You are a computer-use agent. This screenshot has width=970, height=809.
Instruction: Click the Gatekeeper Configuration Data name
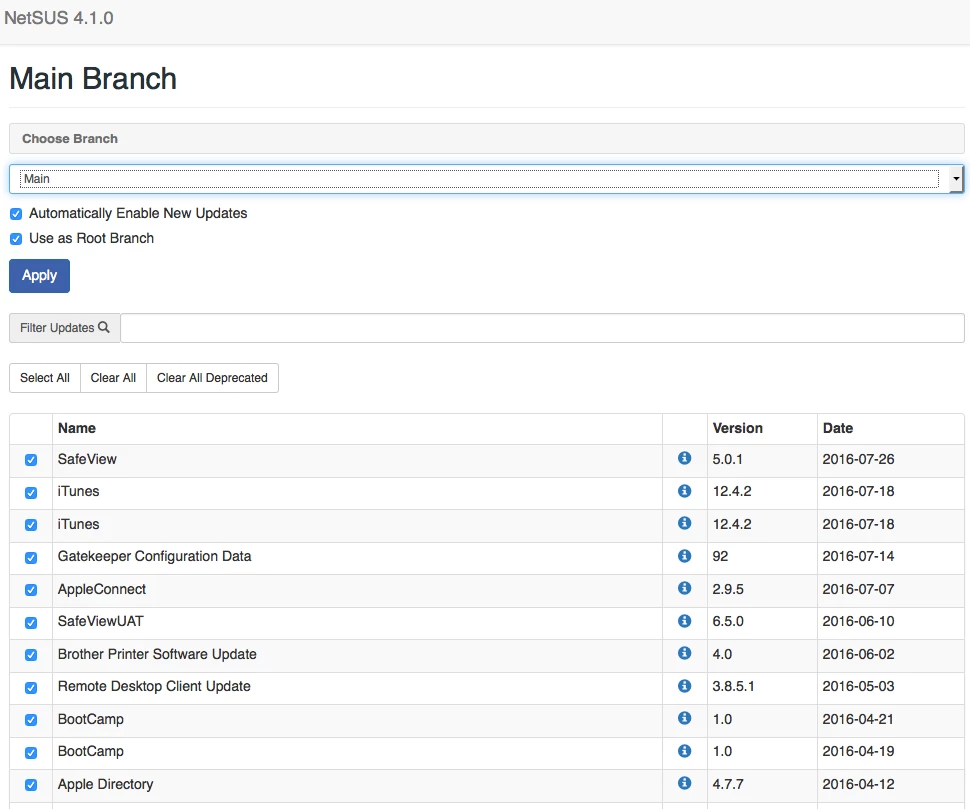(x=155, y=556)
